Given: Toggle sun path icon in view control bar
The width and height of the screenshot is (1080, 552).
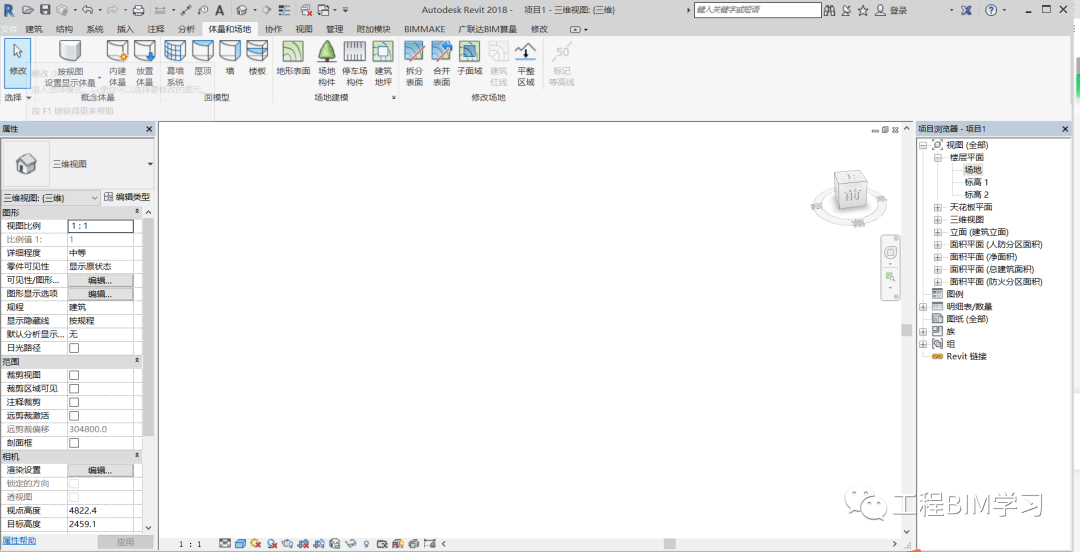Looking at the screenshot, I should coord(256,544).
